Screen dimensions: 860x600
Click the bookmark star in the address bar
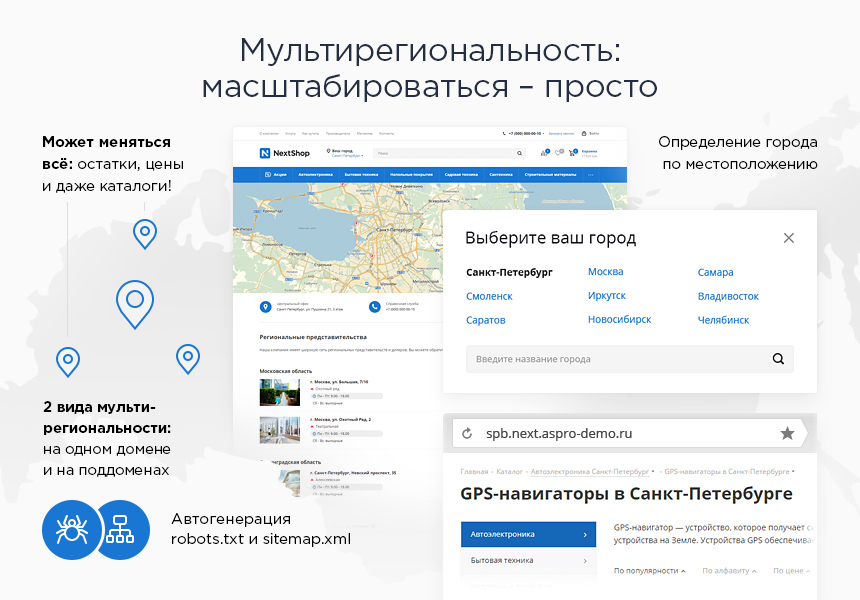pos(787,432)
